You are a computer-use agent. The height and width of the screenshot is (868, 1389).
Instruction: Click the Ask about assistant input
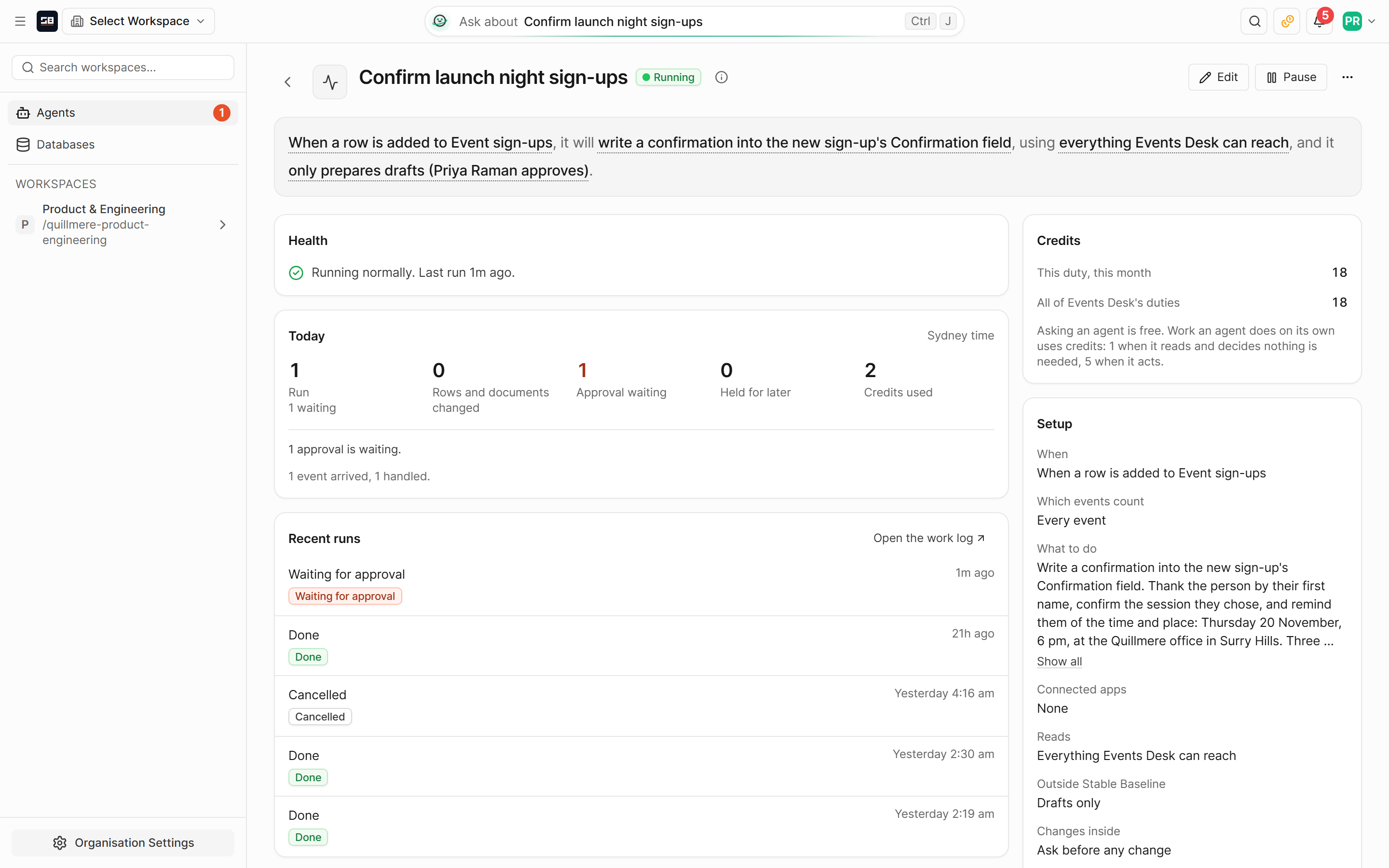pos(694,21)
